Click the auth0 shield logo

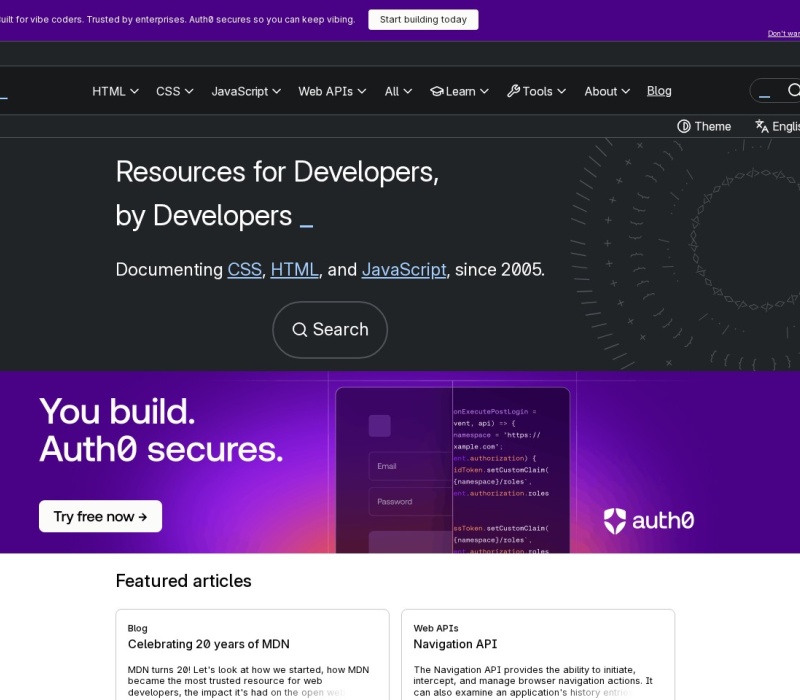pos(614,521)
